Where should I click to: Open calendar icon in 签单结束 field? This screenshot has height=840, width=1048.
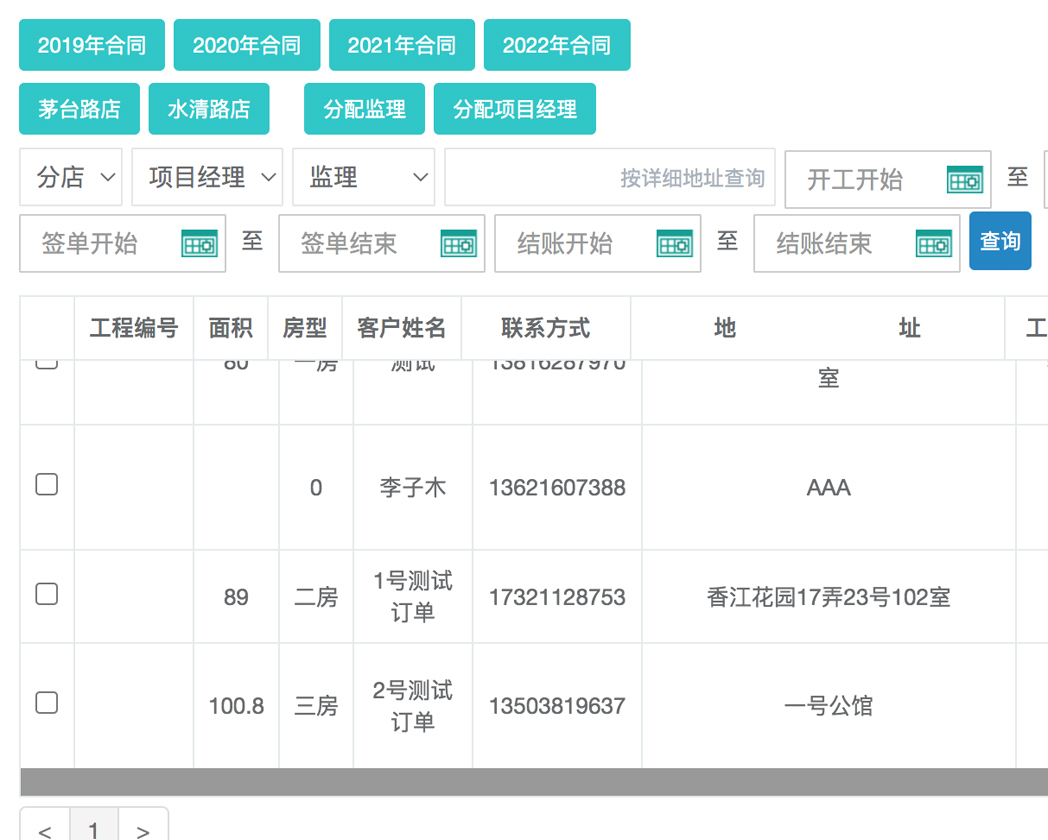458,244
